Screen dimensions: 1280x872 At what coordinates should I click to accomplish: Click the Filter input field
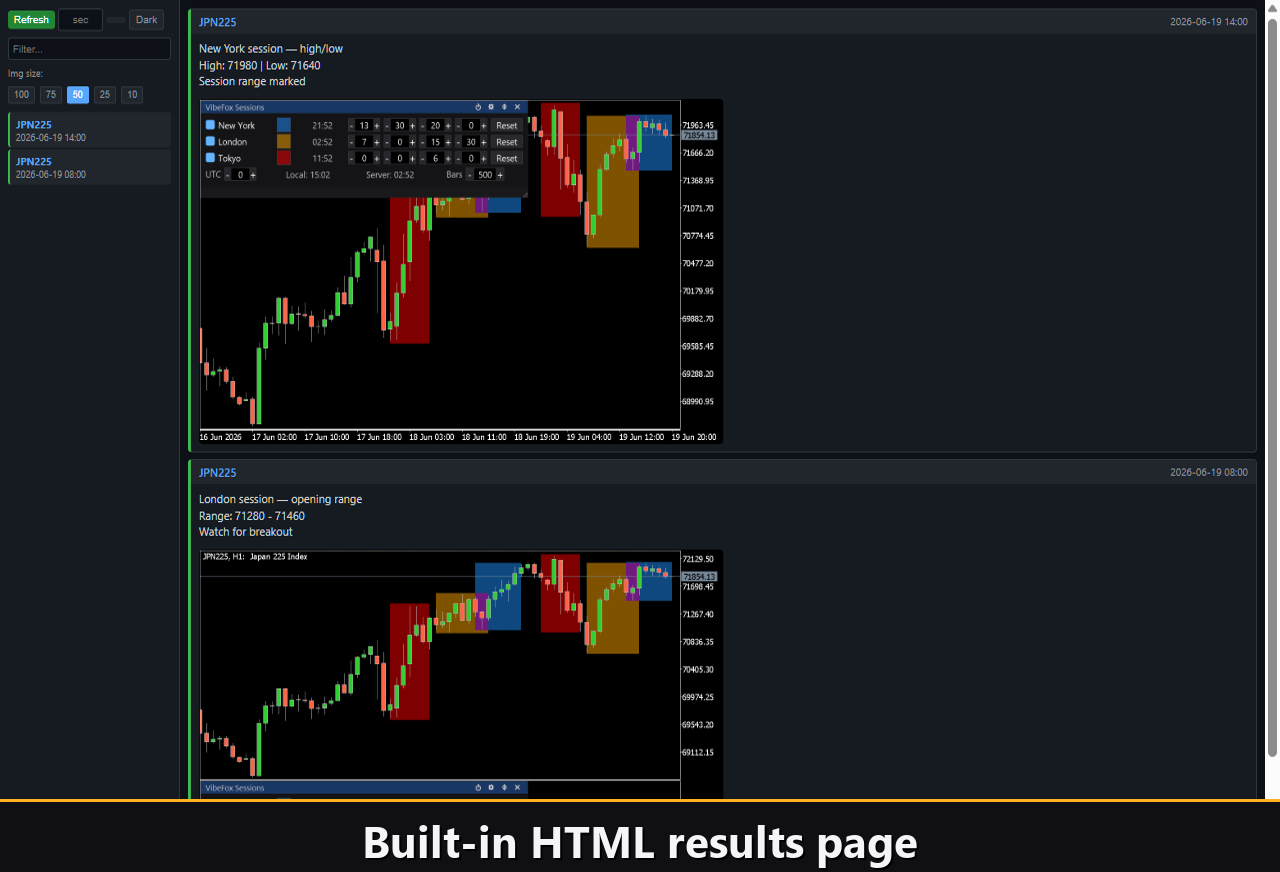(x=89, y=49)
